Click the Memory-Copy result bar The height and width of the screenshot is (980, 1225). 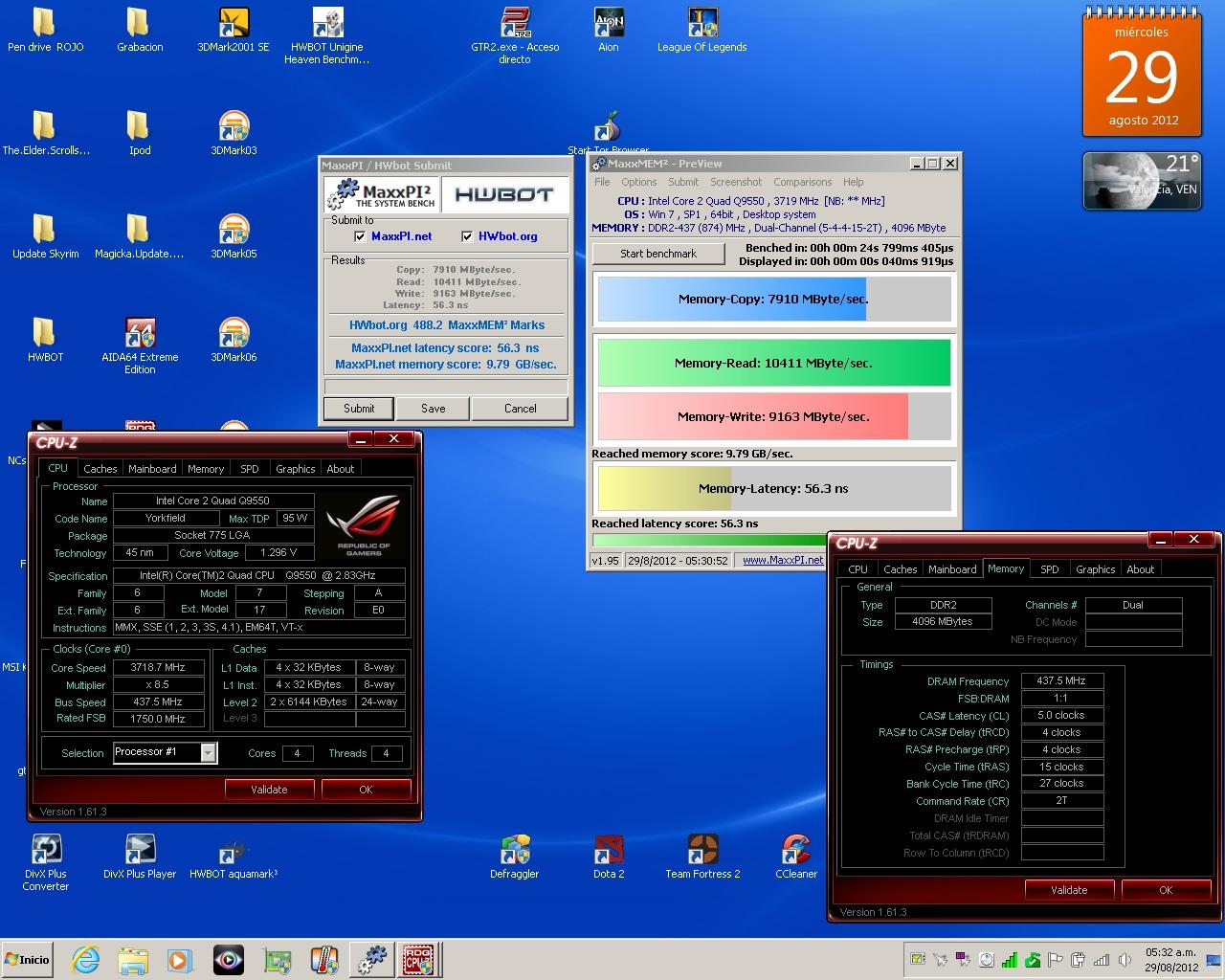click(774, 300)
